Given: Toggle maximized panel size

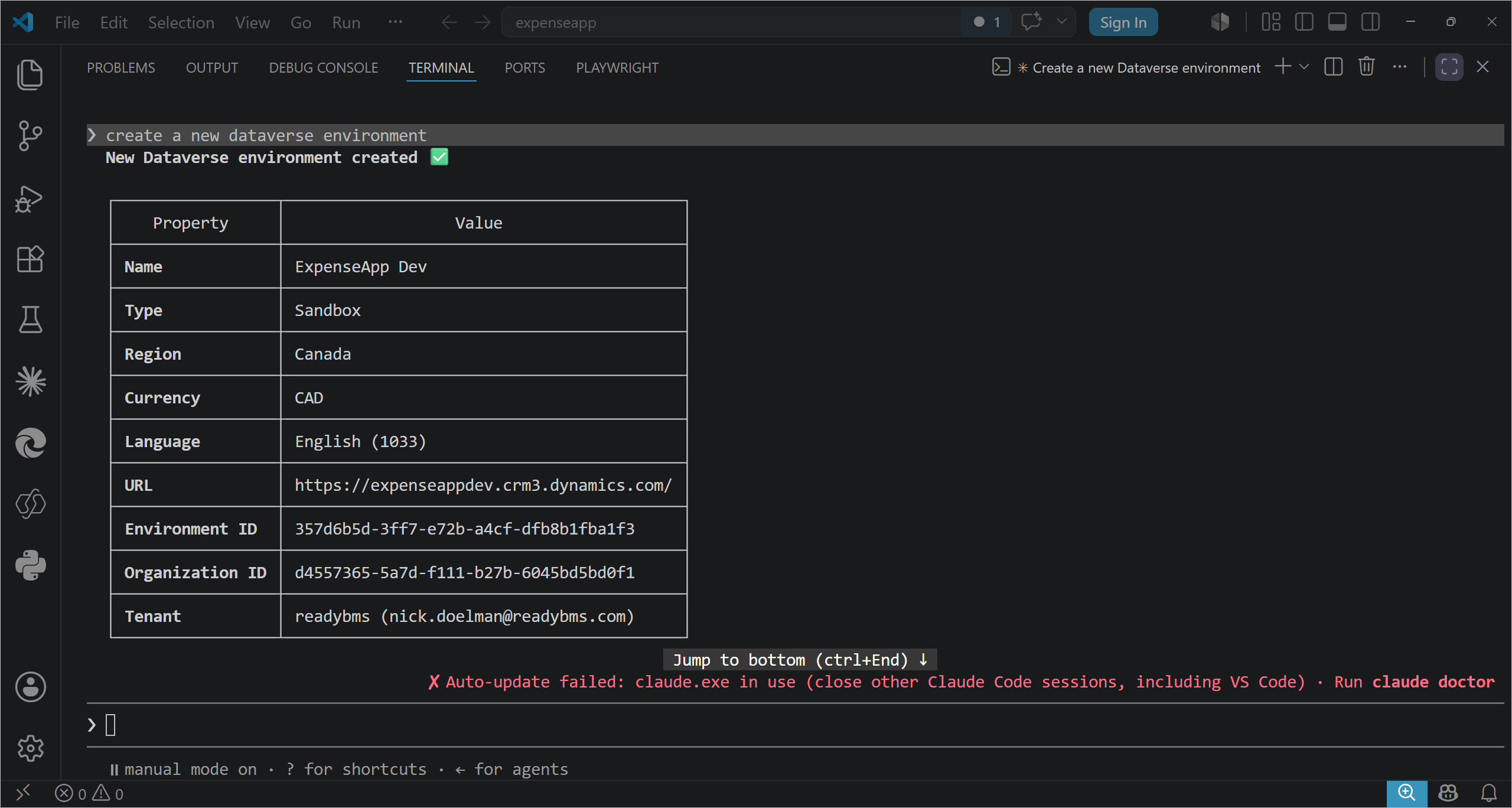Looking at the screenshot, I should (x=1449, y=67).
